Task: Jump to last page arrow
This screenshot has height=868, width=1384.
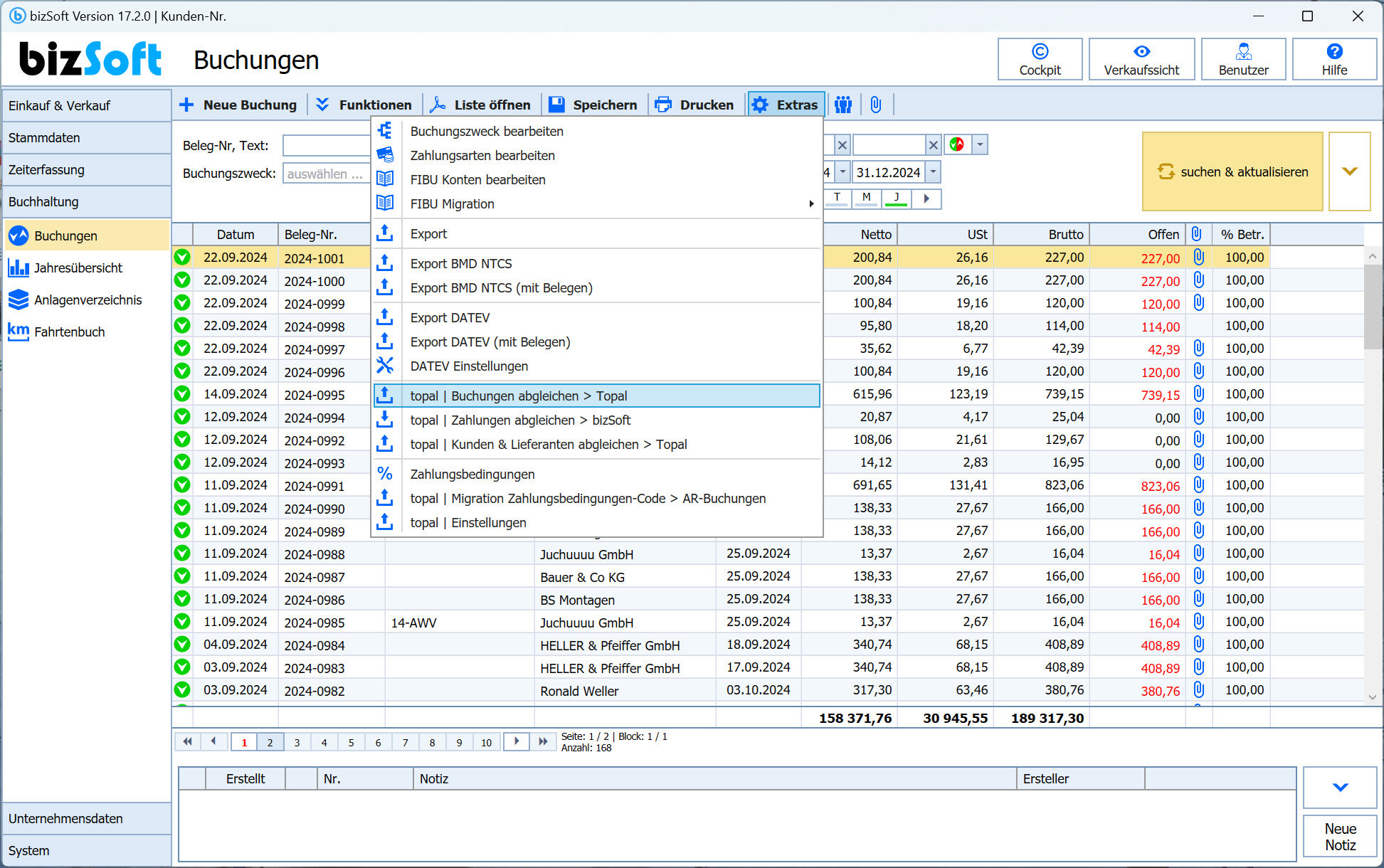Action: tap(543, 742)
